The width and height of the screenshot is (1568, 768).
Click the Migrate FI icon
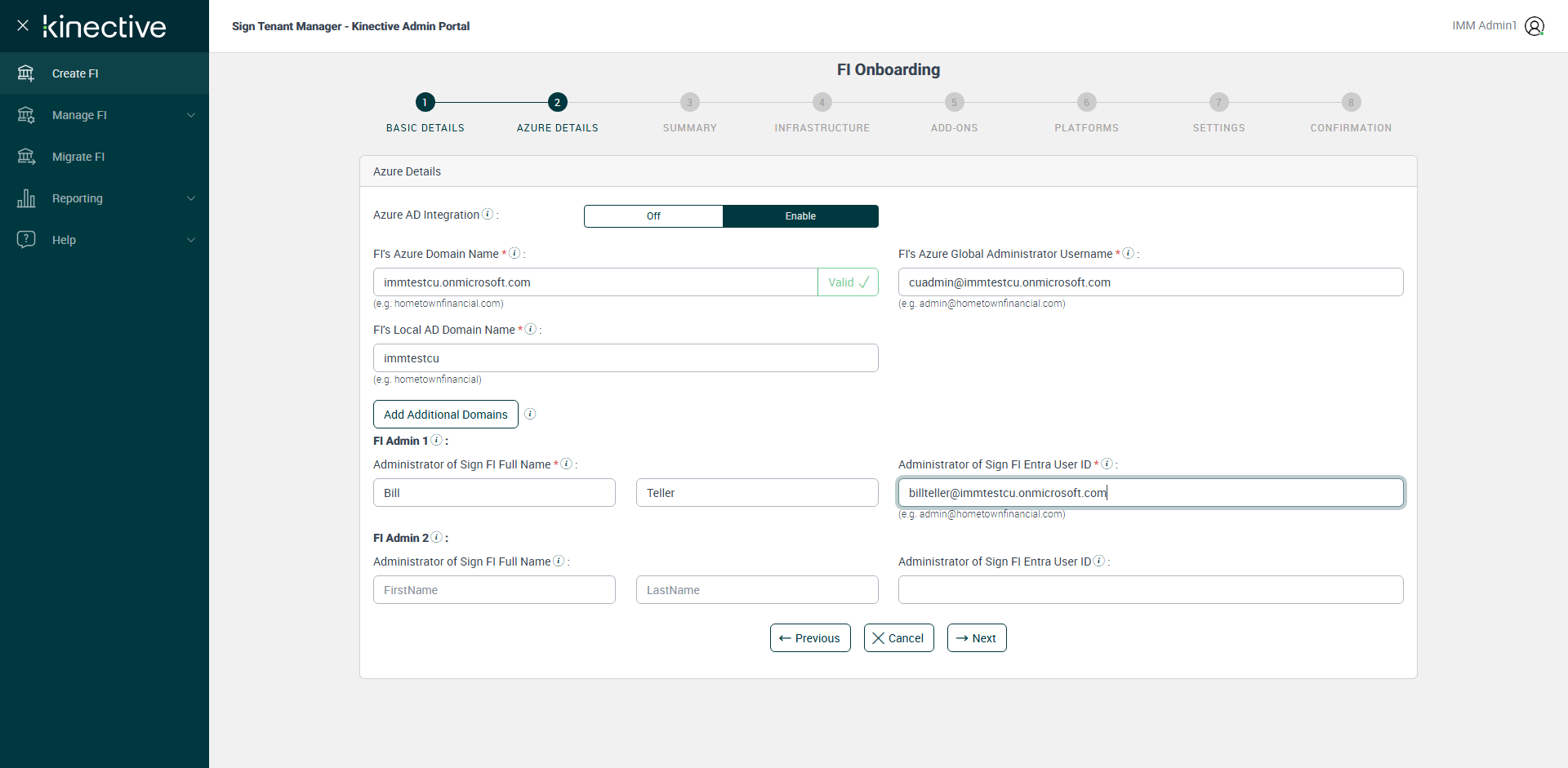[x=26, y=157]
